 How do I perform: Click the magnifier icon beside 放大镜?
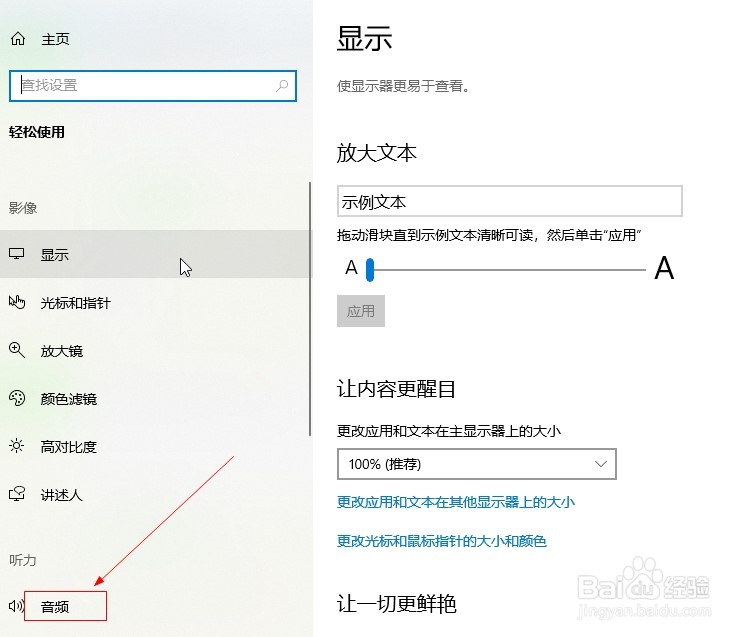click(17, 350)
